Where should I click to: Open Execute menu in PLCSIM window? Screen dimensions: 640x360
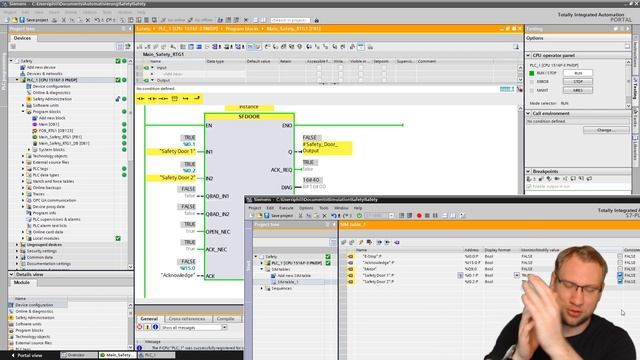[286, 208]
